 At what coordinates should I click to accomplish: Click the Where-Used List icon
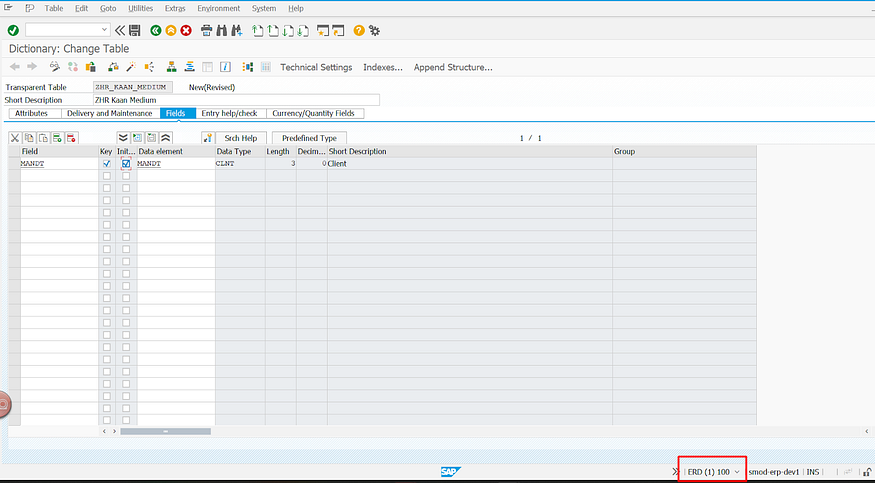click(x=149, y=67)
